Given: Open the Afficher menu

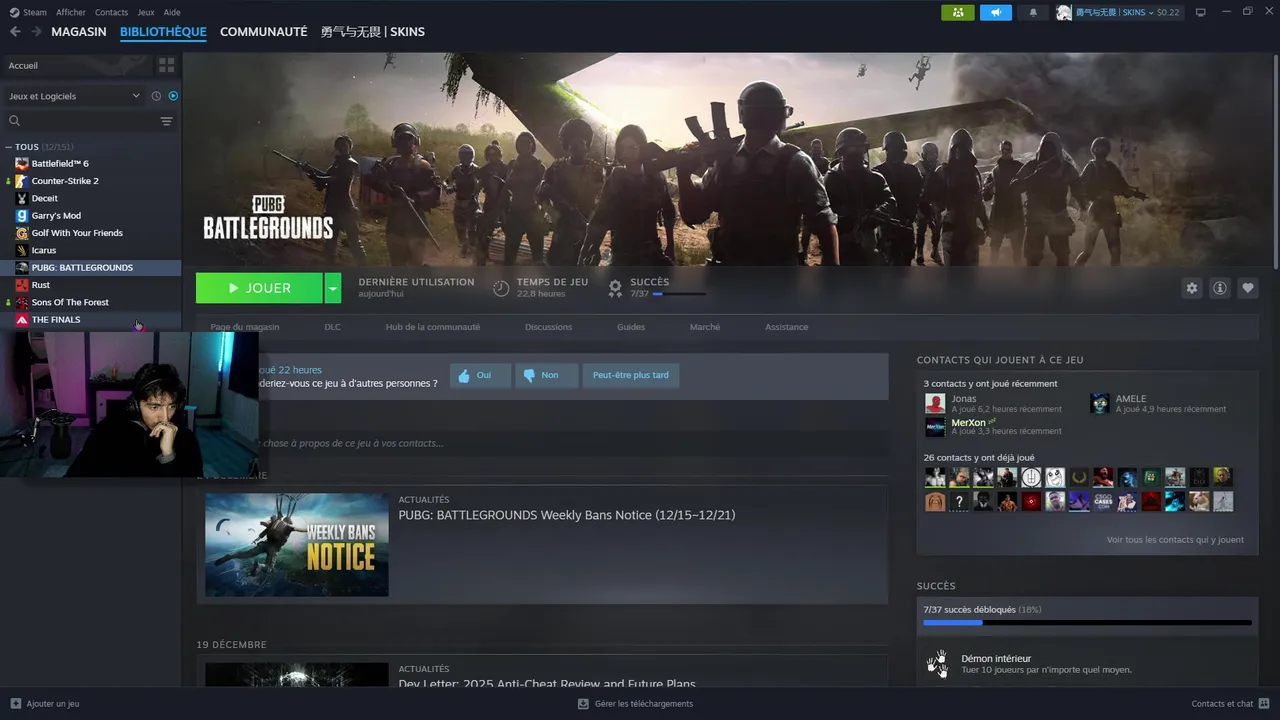Looking at the screenshot, I should [x=71, y=12].
